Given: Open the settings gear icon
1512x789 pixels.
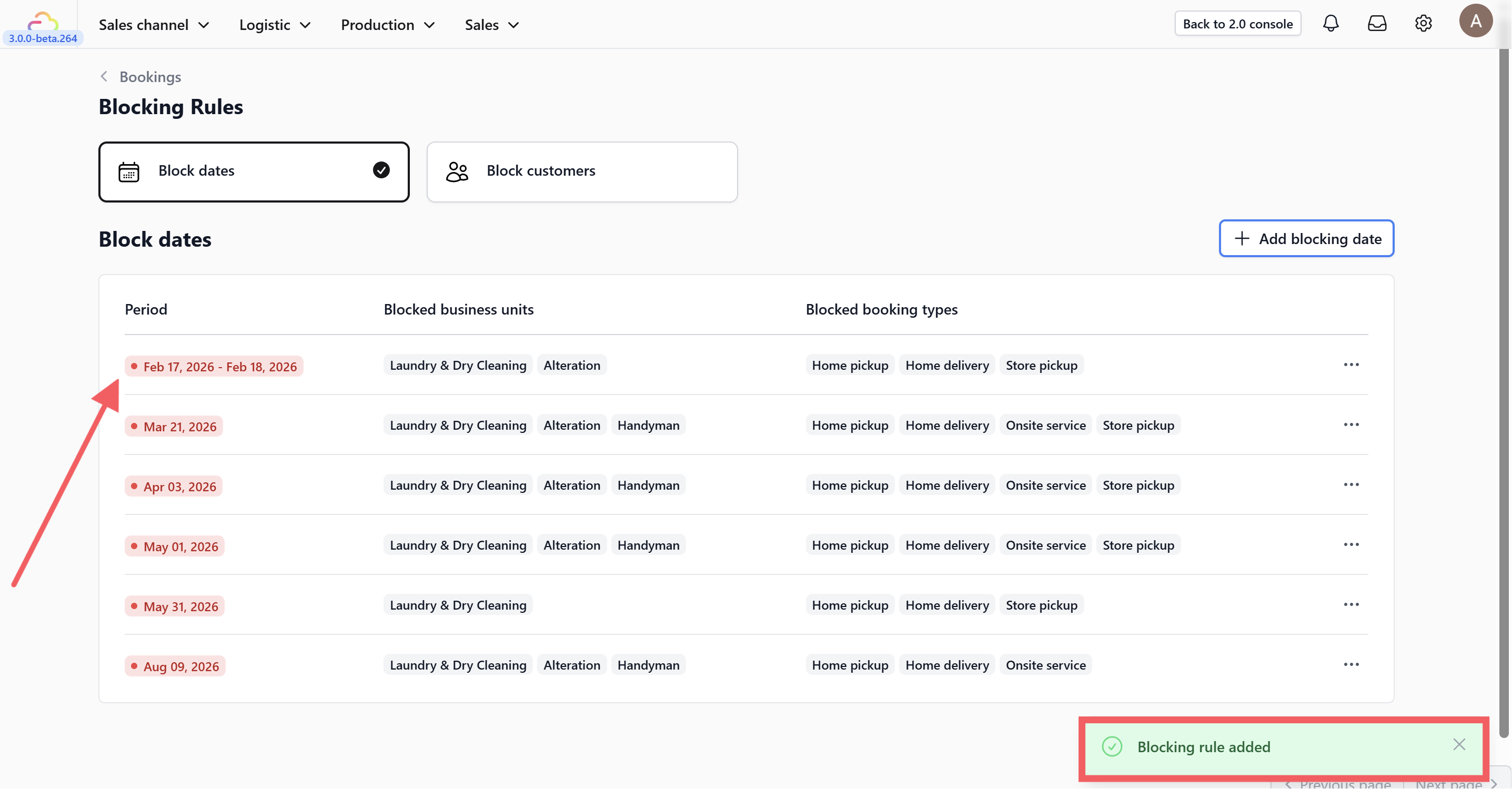Looking at the screenshot, I should point(1424,24).
